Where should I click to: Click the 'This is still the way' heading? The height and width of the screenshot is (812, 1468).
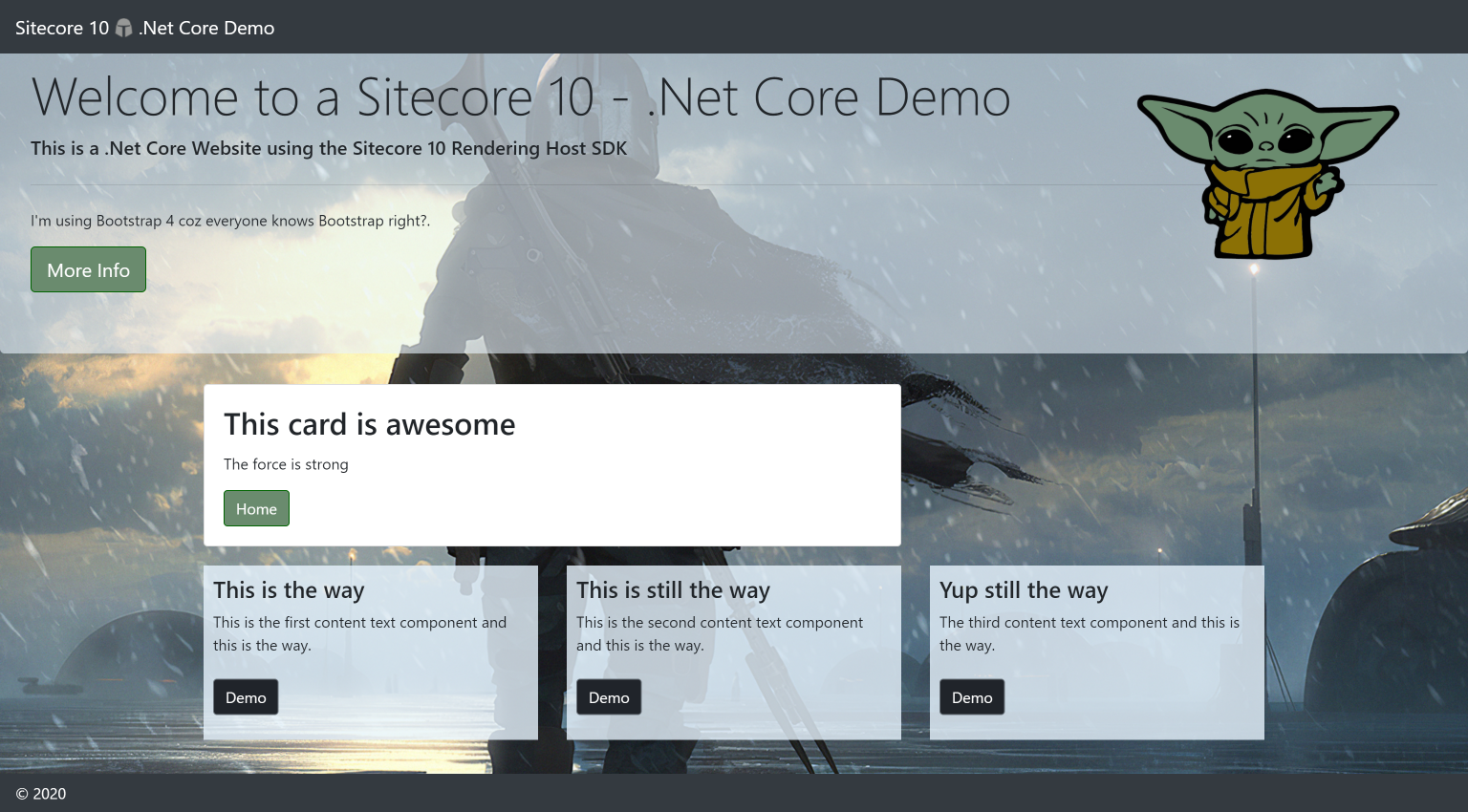point(673,590)
